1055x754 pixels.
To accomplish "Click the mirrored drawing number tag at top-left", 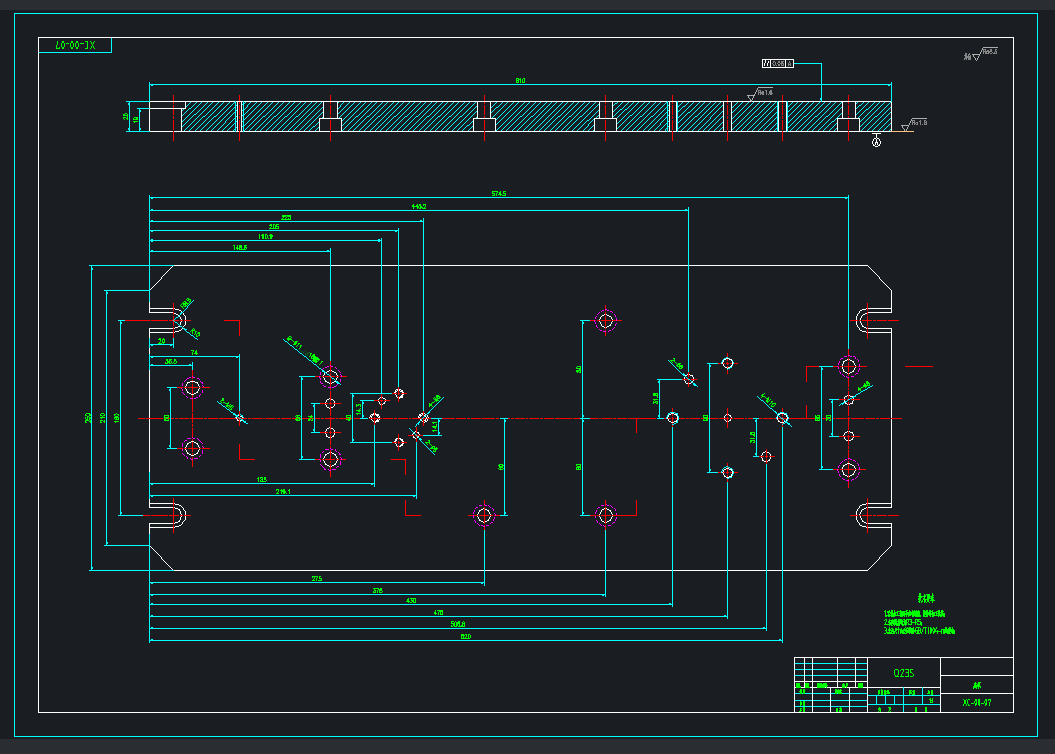I will (x=75, y=45).
